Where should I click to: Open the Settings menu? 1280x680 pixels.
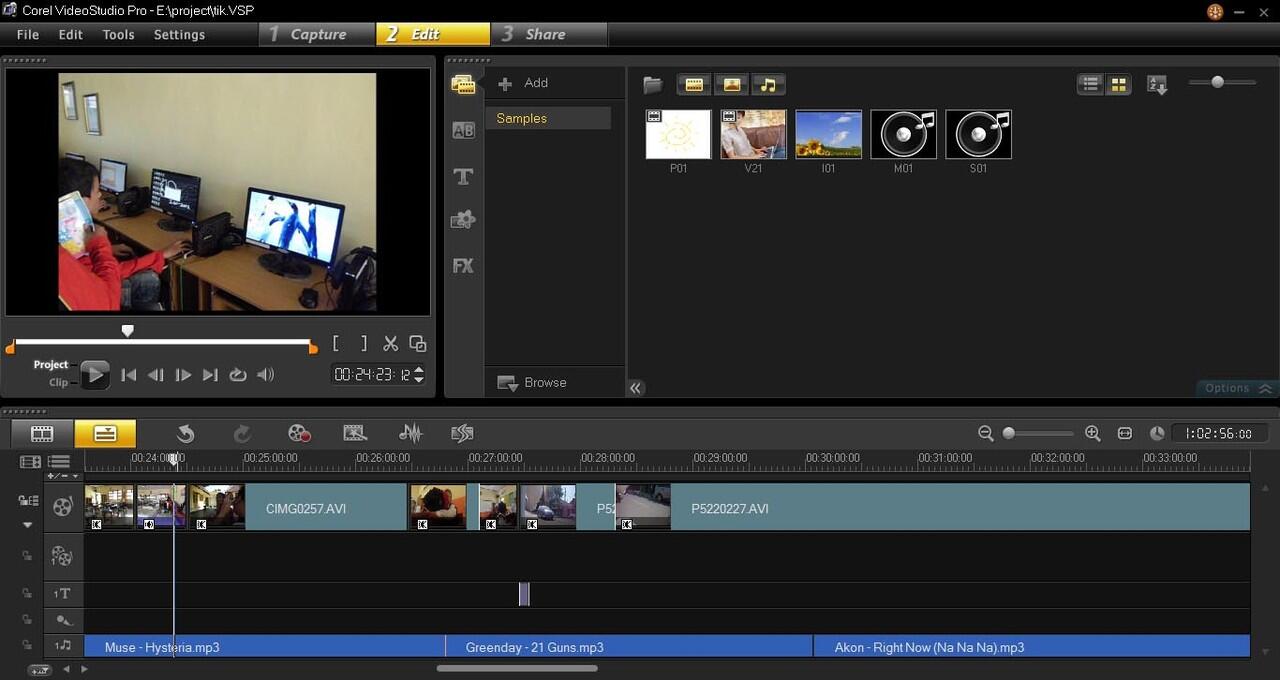179,34
